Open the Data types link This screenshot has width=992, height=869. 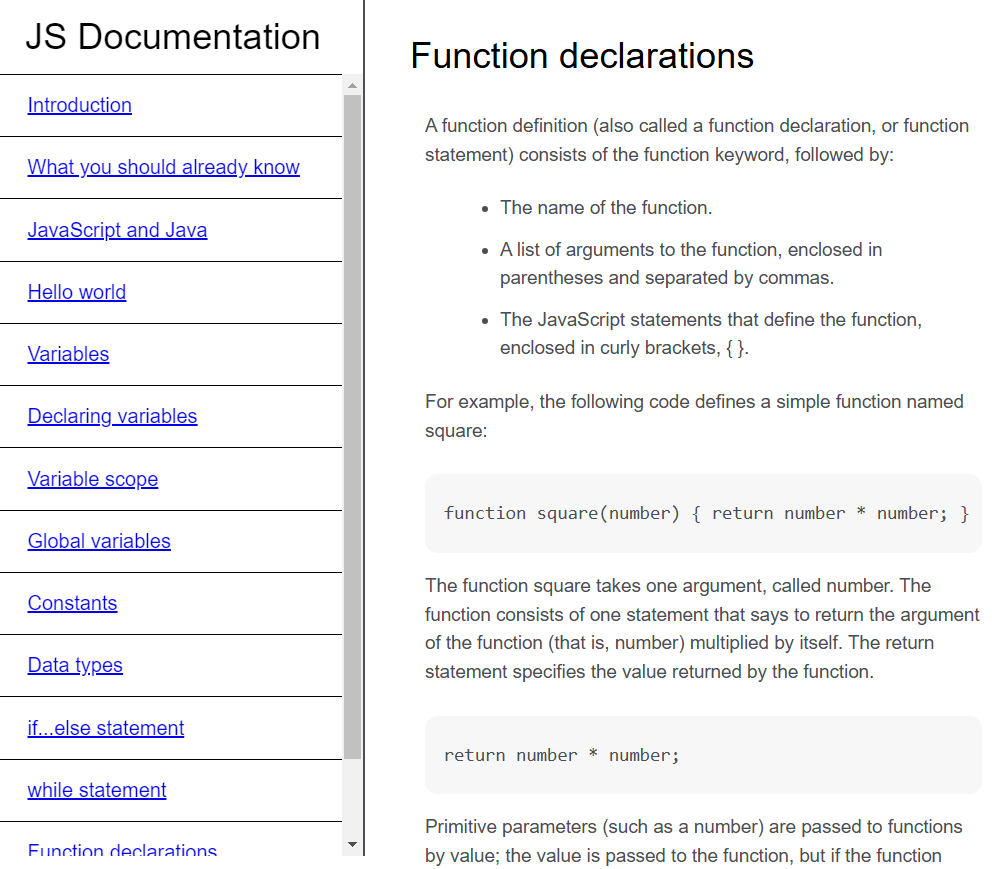(x=75, y=665)
